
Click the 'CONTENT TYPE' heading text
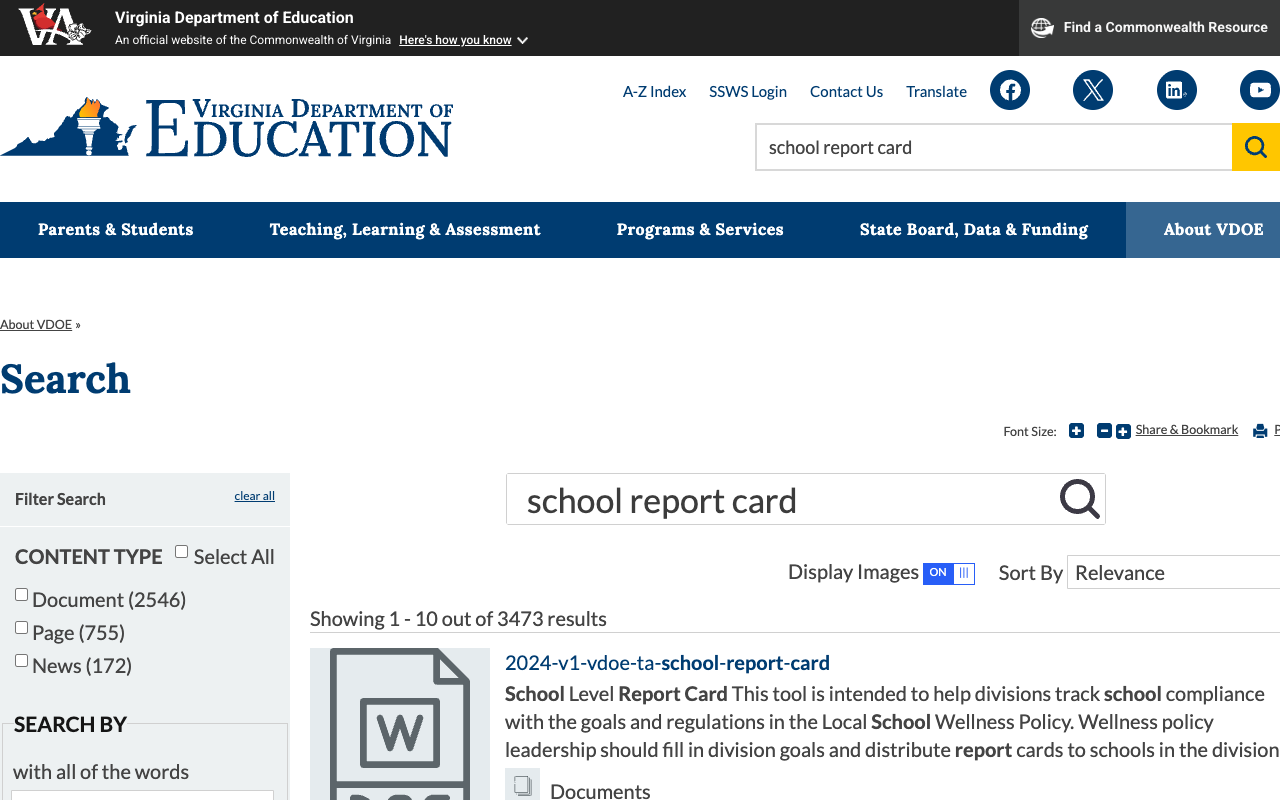pos(89,557)
